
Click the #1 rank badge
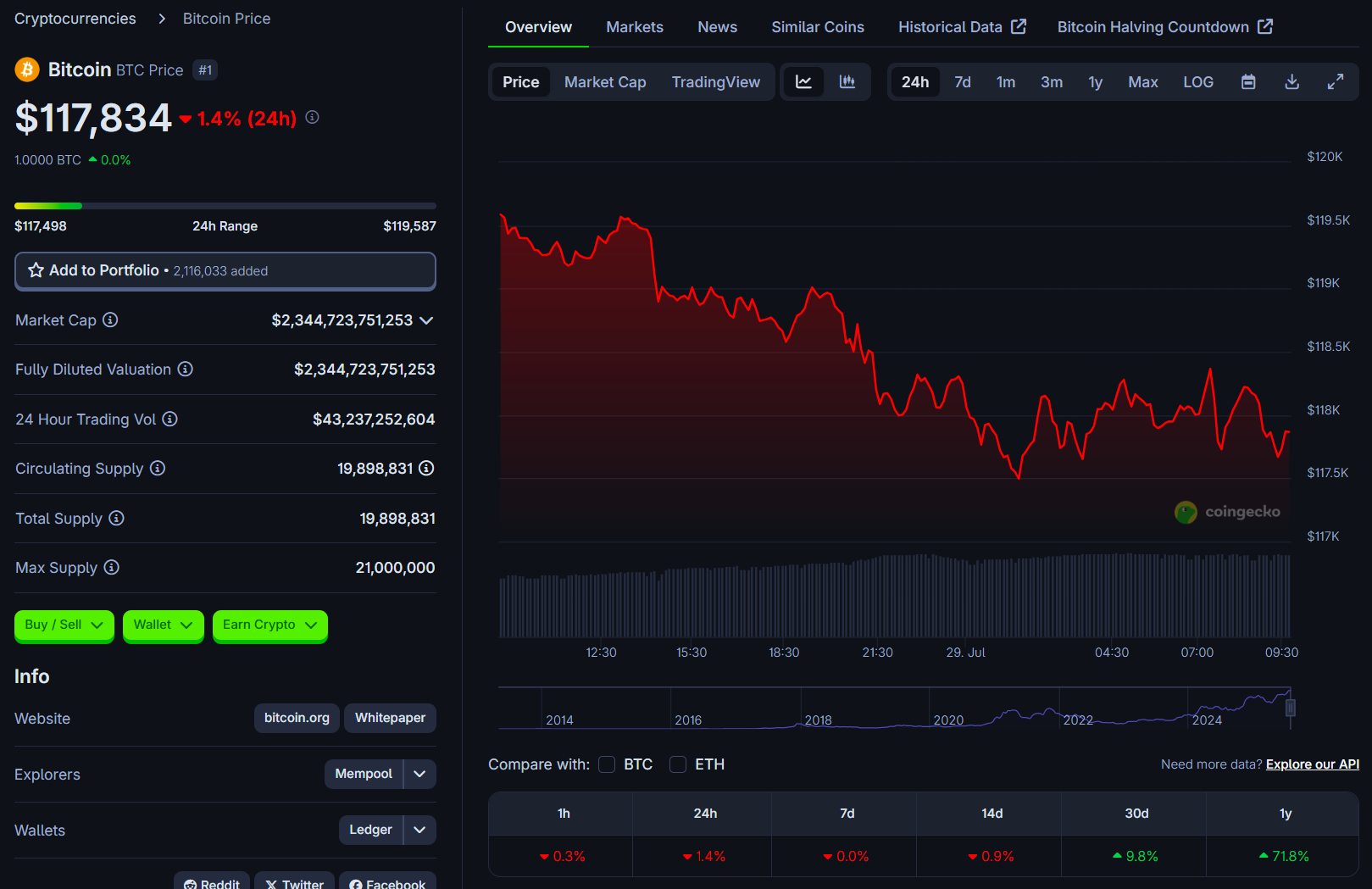coord(205,70)
